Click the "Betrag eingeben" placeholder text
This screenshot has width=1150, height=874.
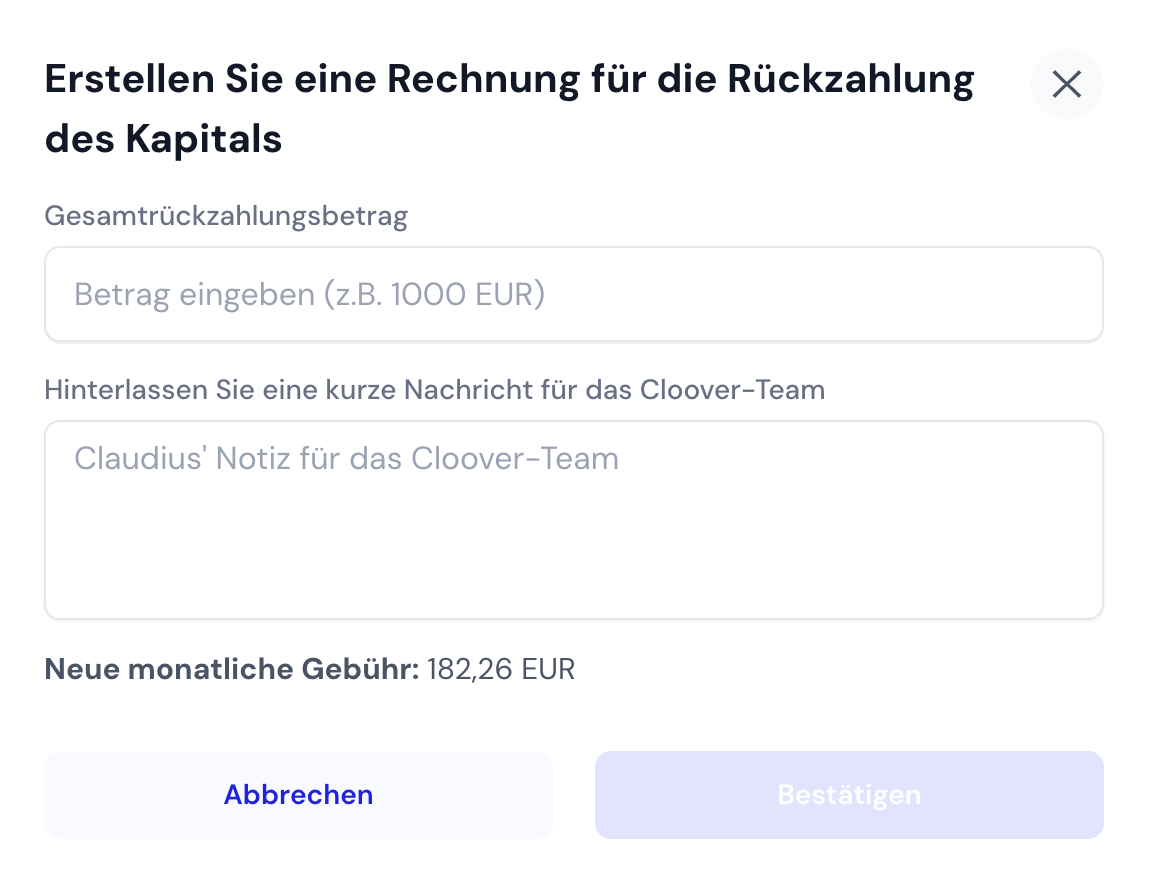195,295
